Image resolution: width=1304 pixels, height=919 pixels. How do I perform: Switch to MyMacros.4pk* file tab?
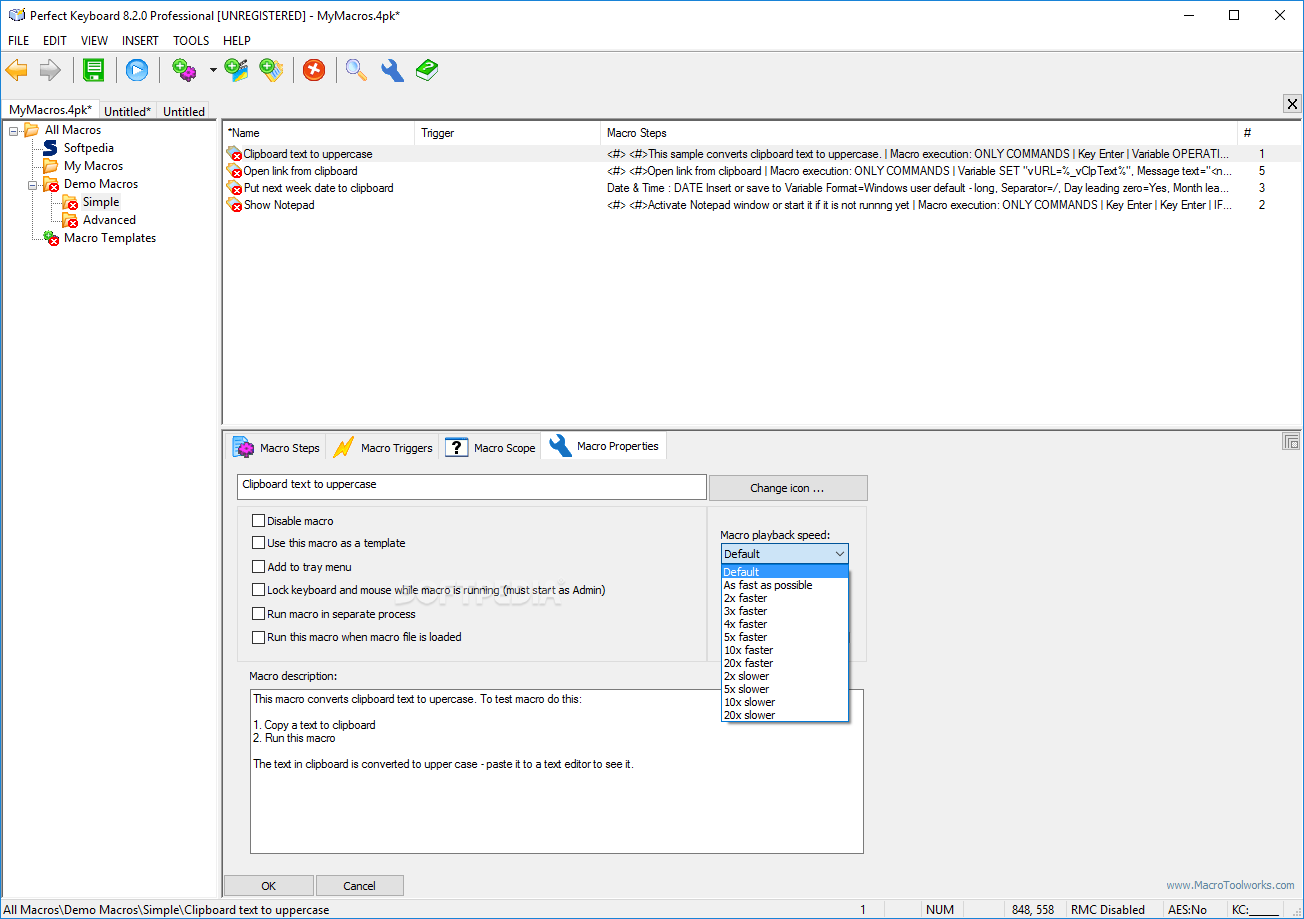(x=50, y=110)
